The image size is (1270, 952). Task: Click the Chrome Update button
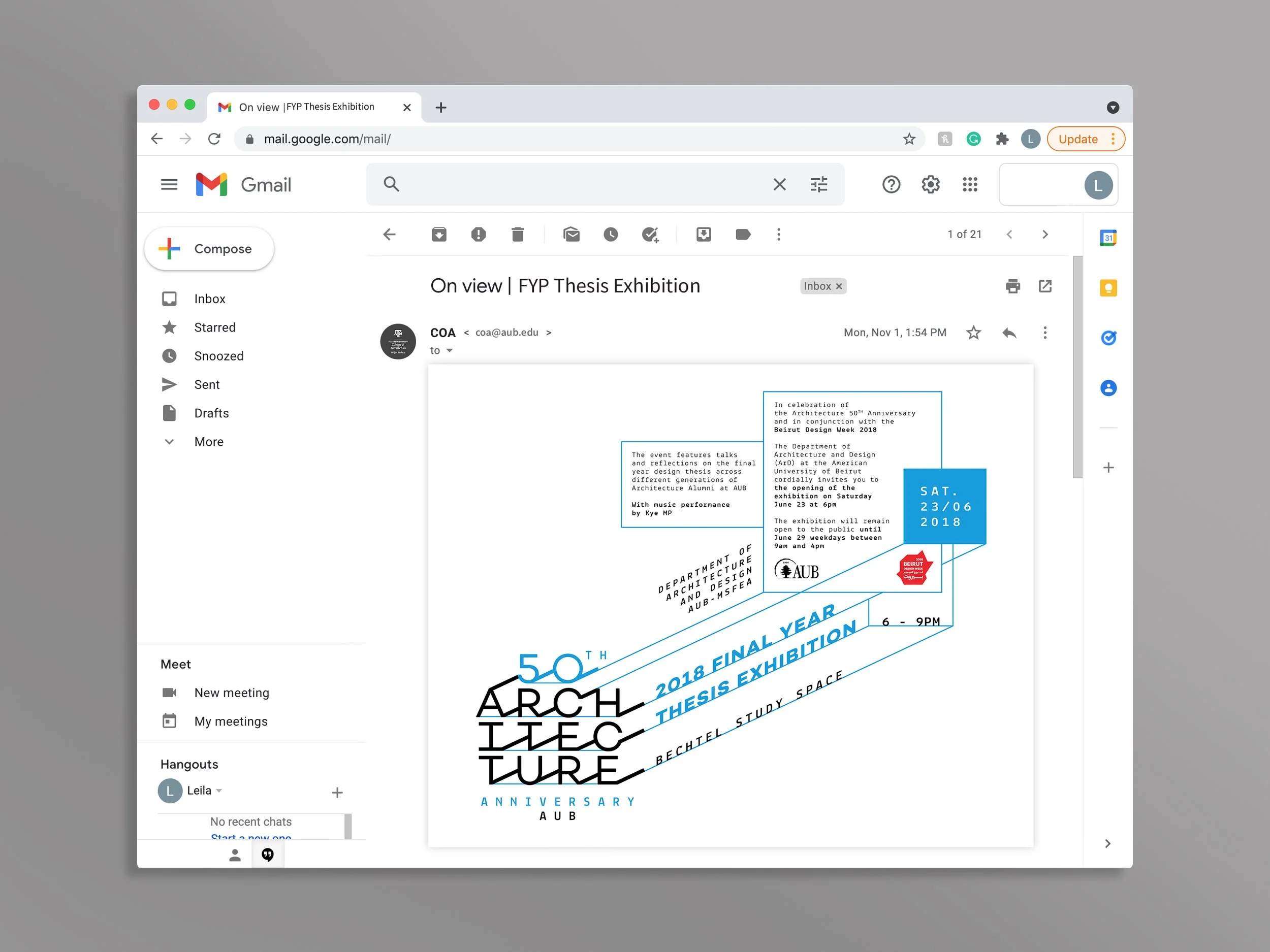[1086, 139]
